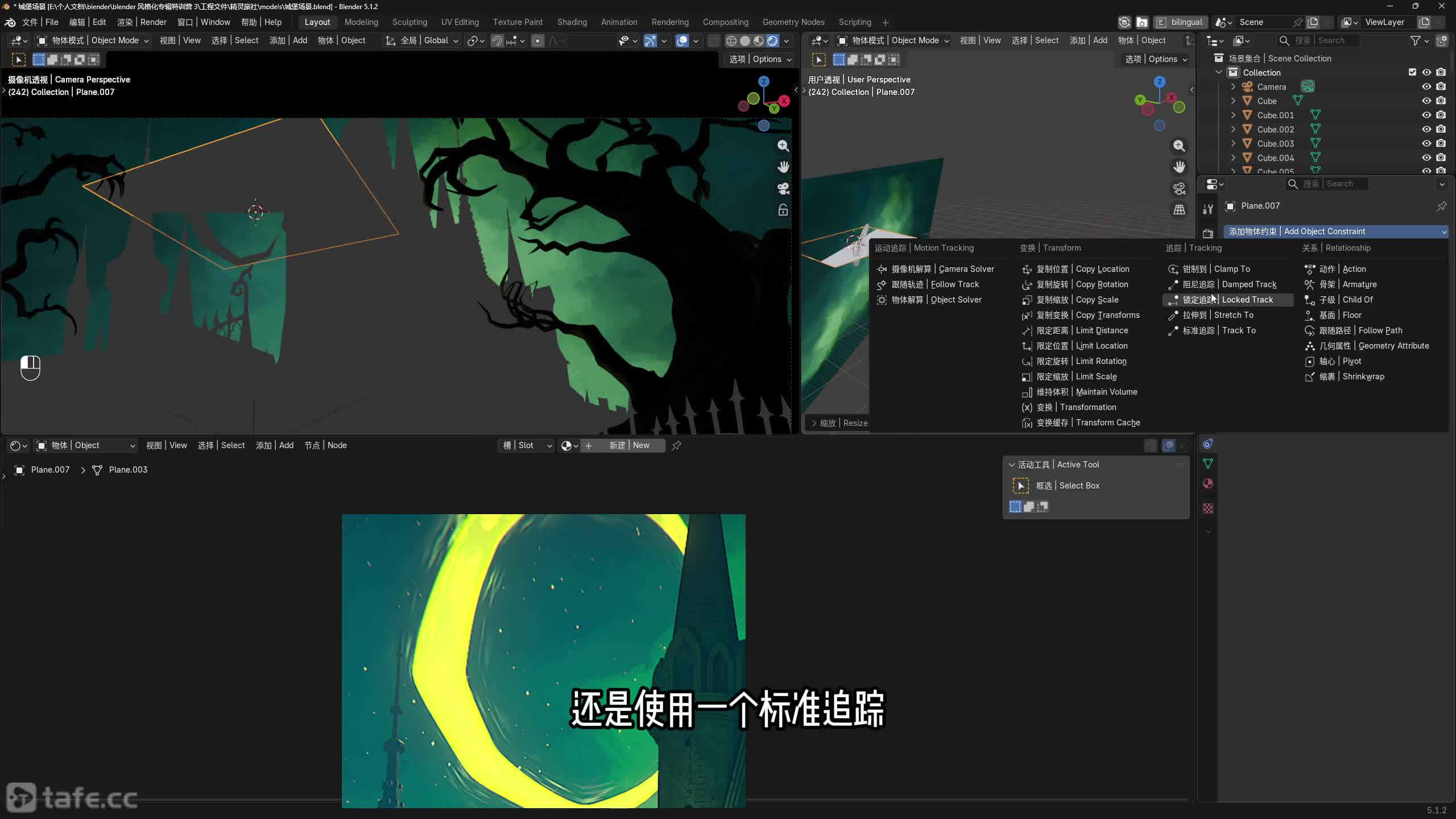Expand the Cube.001 tree item
Image resolution: width=1456 pixels, height=819 pixels.
point(1233,115)
